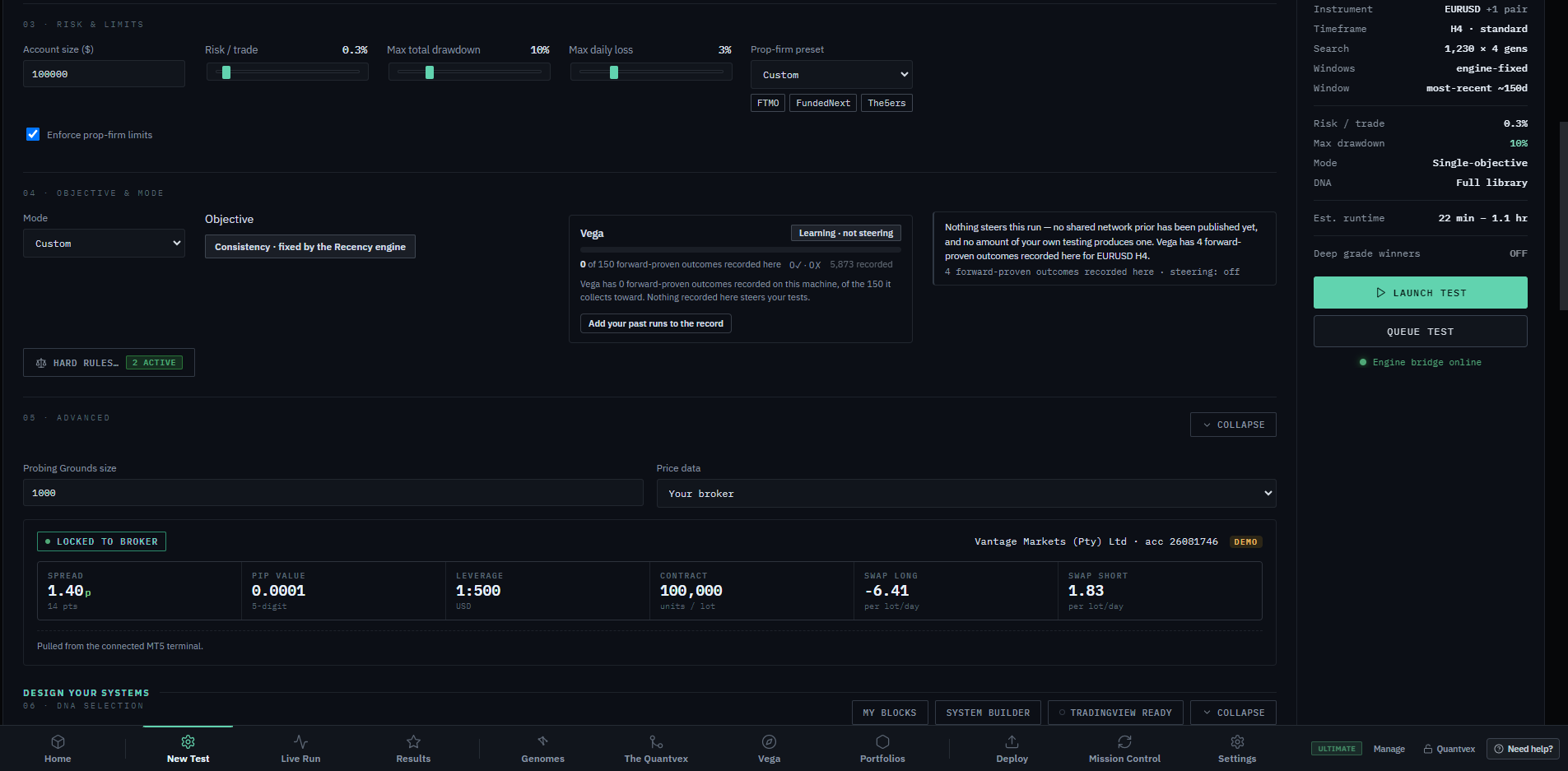Click The Quantvex icon in bottom nav
The width and height of the screenshot is (1568, 771).
coord(656,741)
